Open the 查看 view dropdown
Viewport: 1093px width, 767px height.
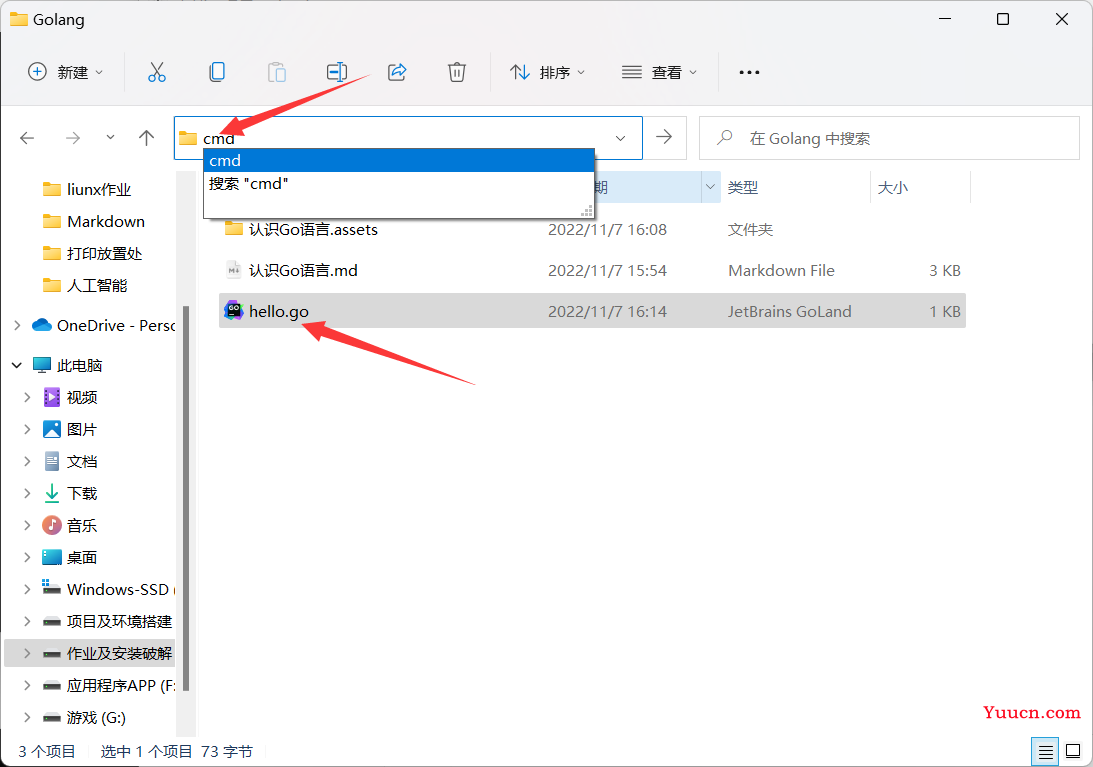[659, 72]
